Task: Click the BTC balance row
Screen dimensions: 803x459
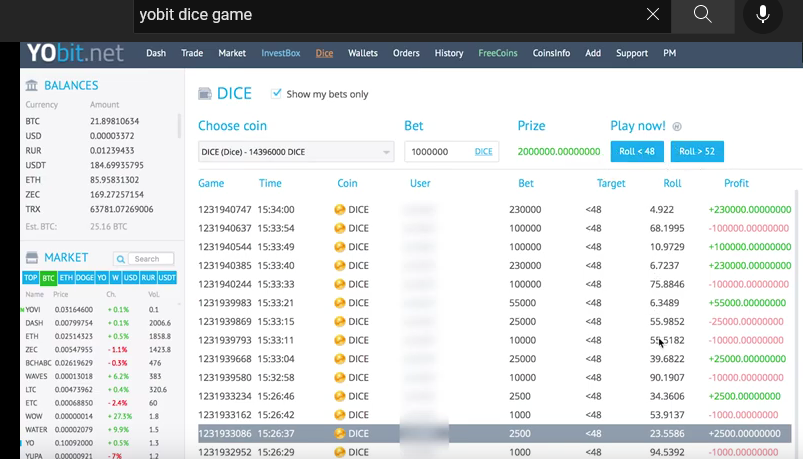Action: (100, 121)
